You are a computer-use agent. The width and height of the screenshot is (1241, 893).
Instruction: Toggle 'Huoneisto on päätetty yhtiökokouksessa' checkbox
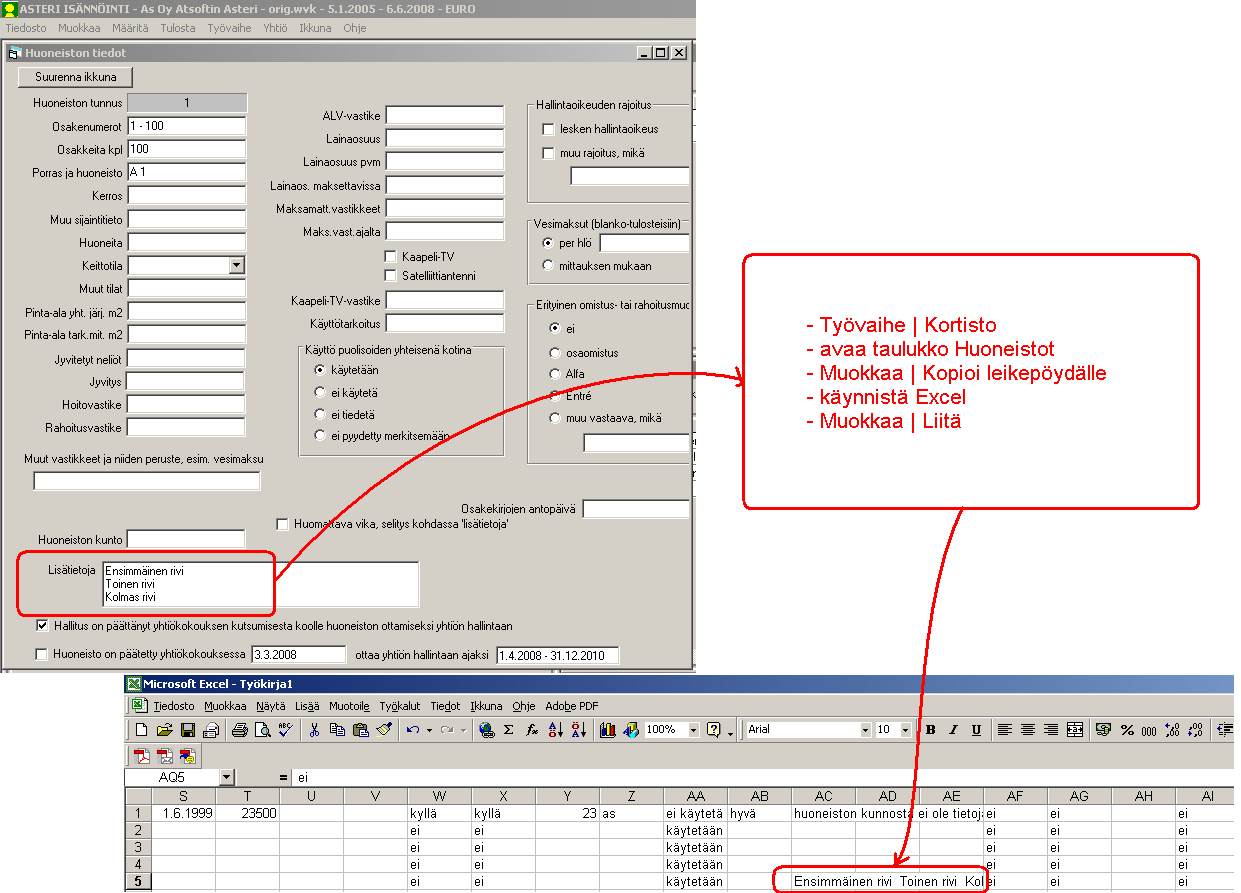click(x=42, y=655)
